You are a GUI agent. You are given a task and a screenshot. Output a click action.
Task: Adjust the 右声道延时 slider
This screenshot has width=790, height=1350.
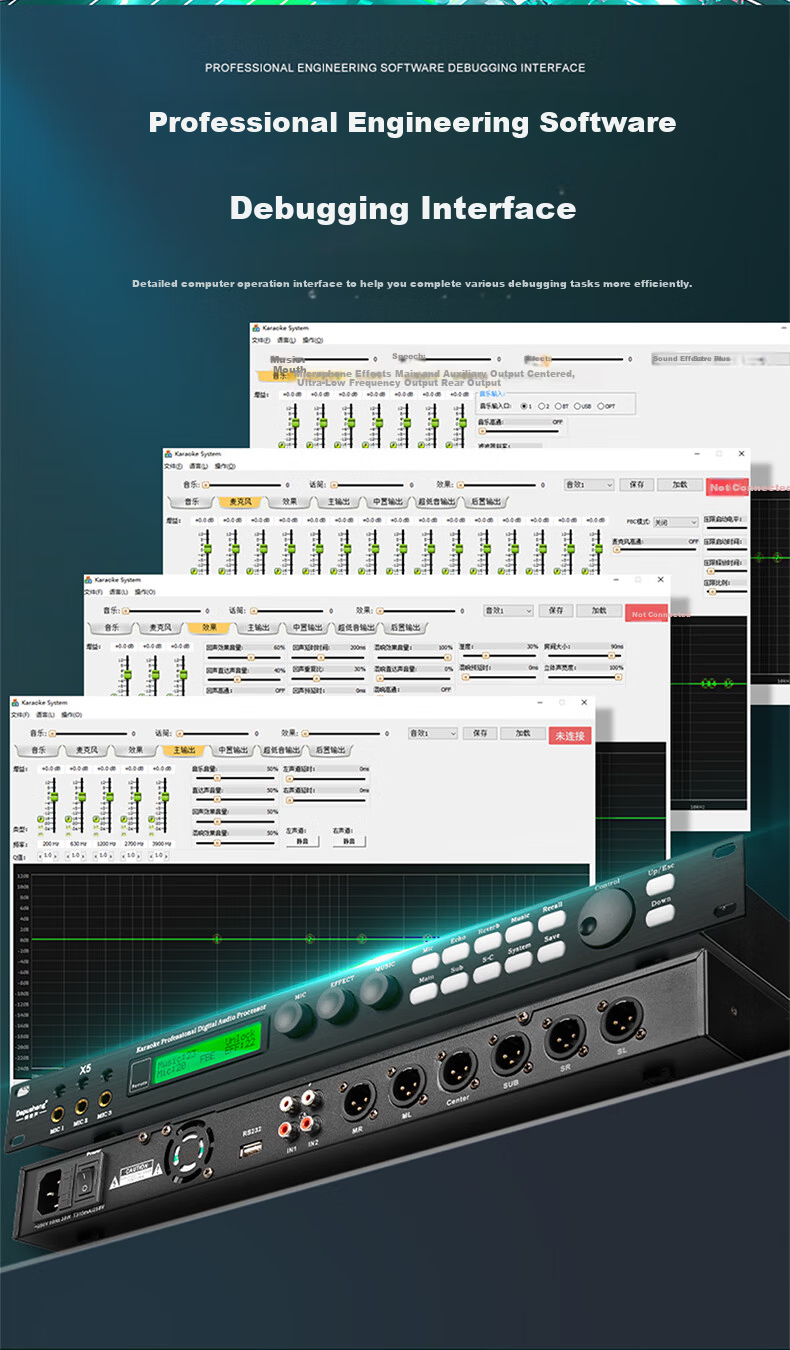326,799
